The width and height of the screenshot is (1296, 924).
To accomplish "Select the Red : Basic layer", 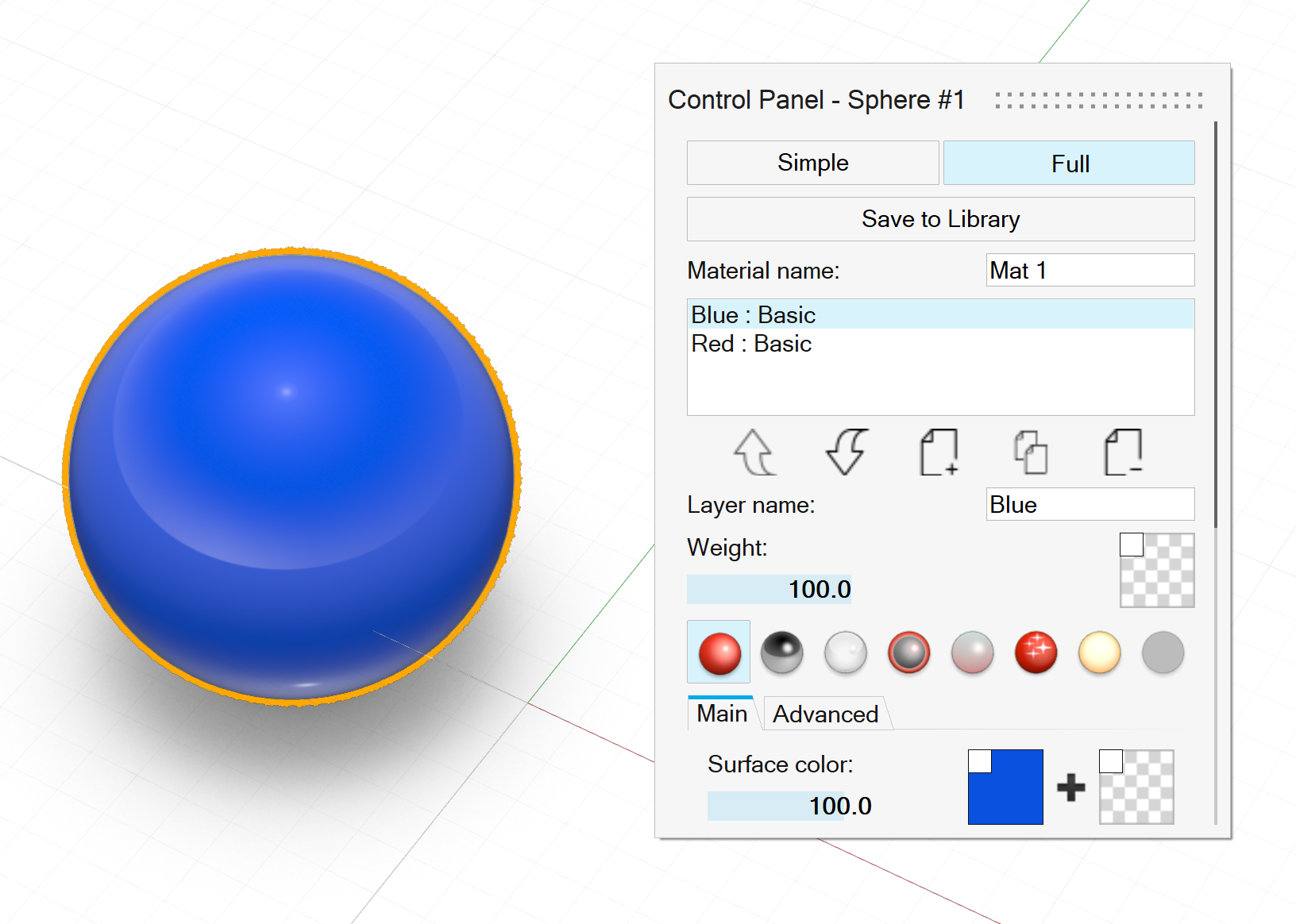I will (751, 344).
